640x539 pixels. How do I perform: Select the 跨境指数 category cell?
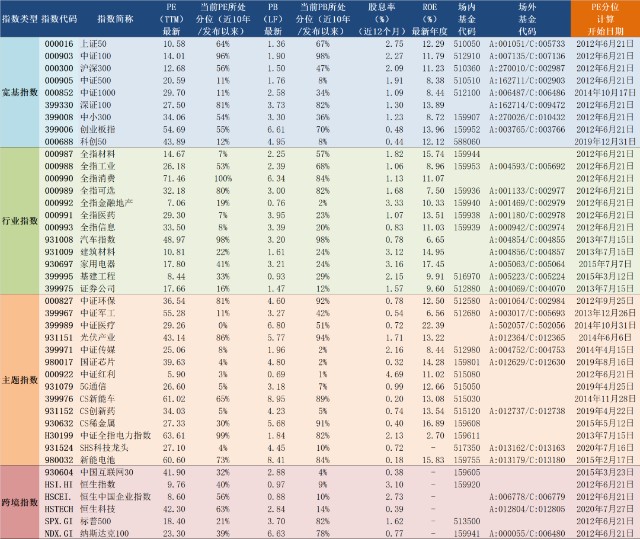click(x=20, y=502)
